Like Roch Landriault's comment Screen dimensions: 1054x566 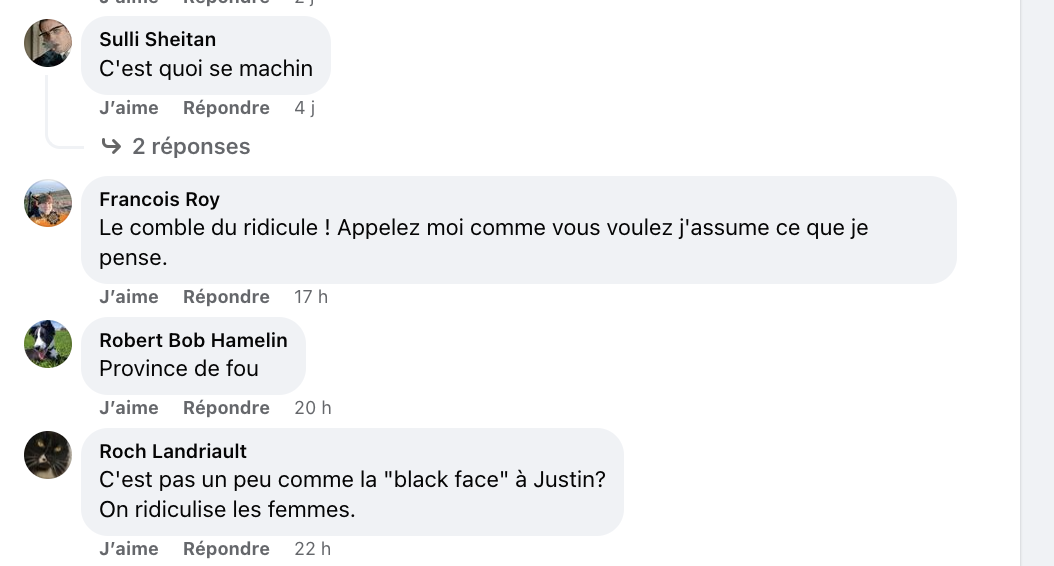coord(129,549)
